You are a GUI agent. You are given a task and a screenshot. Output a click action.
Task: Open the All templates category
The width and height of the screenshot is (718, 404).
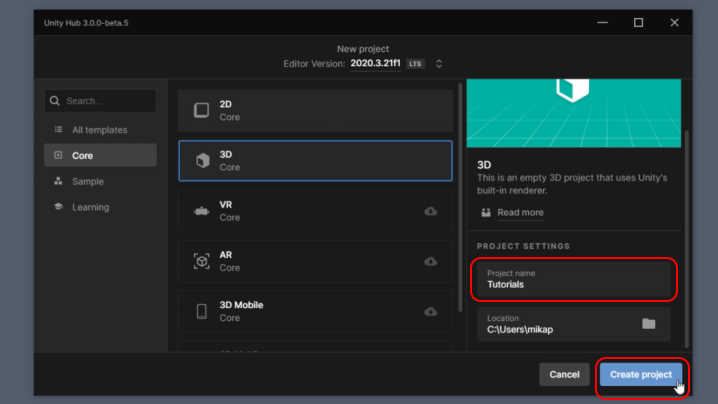point(100,130)
